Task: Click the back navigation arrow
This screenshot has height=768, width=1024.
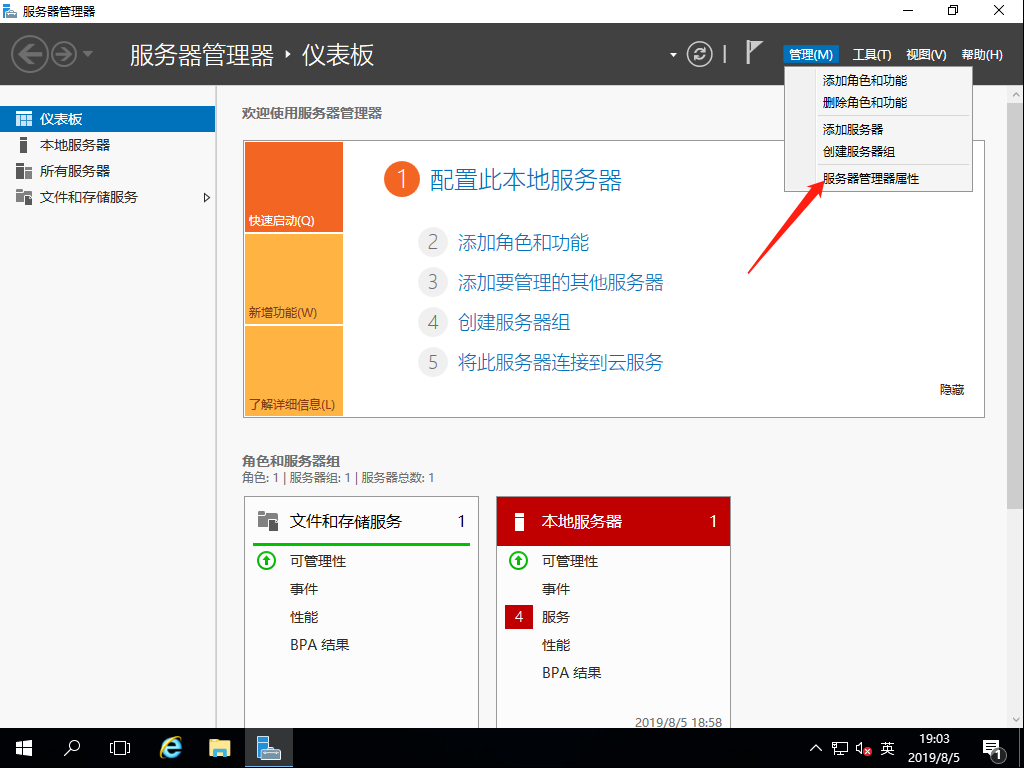Action: point(30,54)
